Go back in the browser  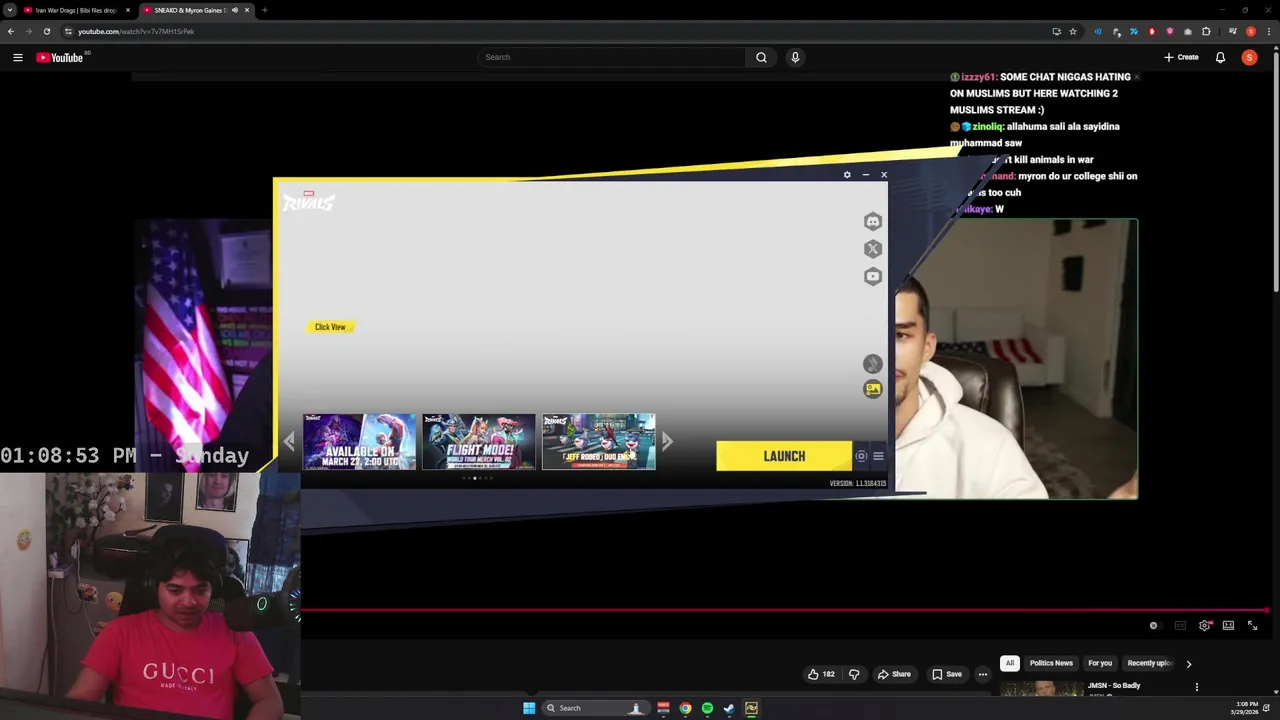[x=10, y=31]
